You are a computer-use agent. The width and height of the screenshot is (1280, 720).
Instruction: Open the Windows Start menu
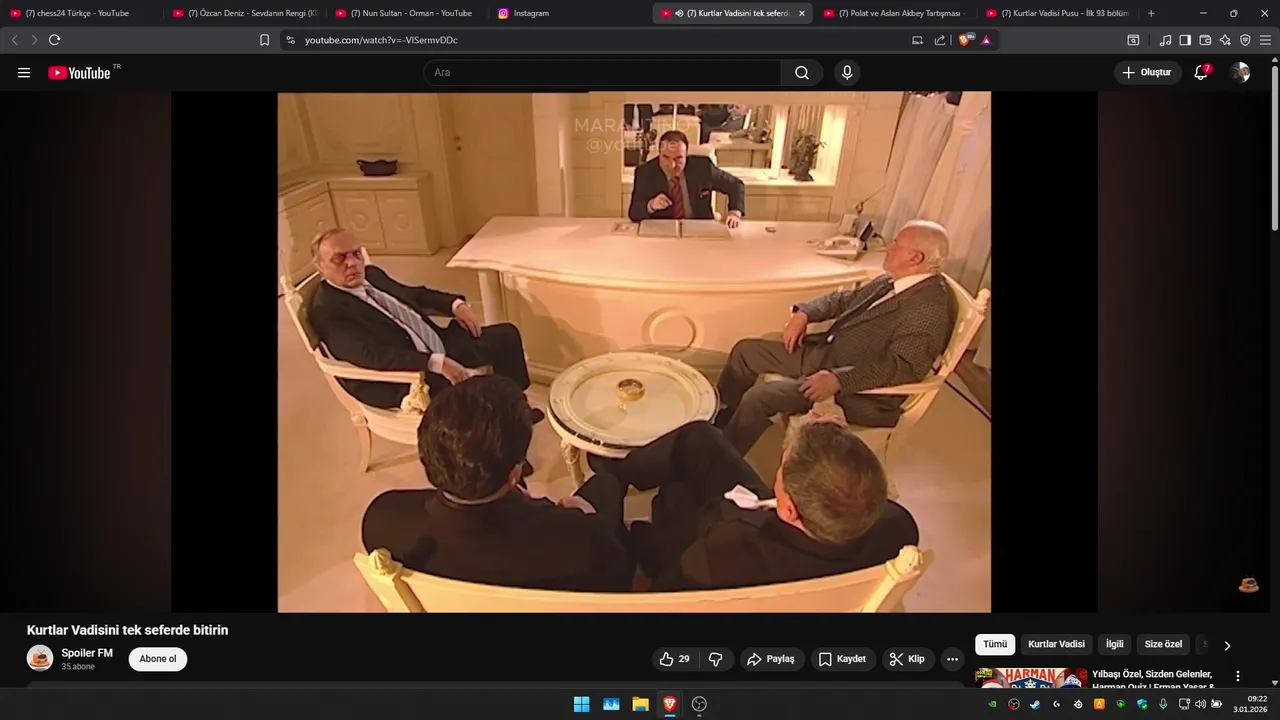coord(581,704)
